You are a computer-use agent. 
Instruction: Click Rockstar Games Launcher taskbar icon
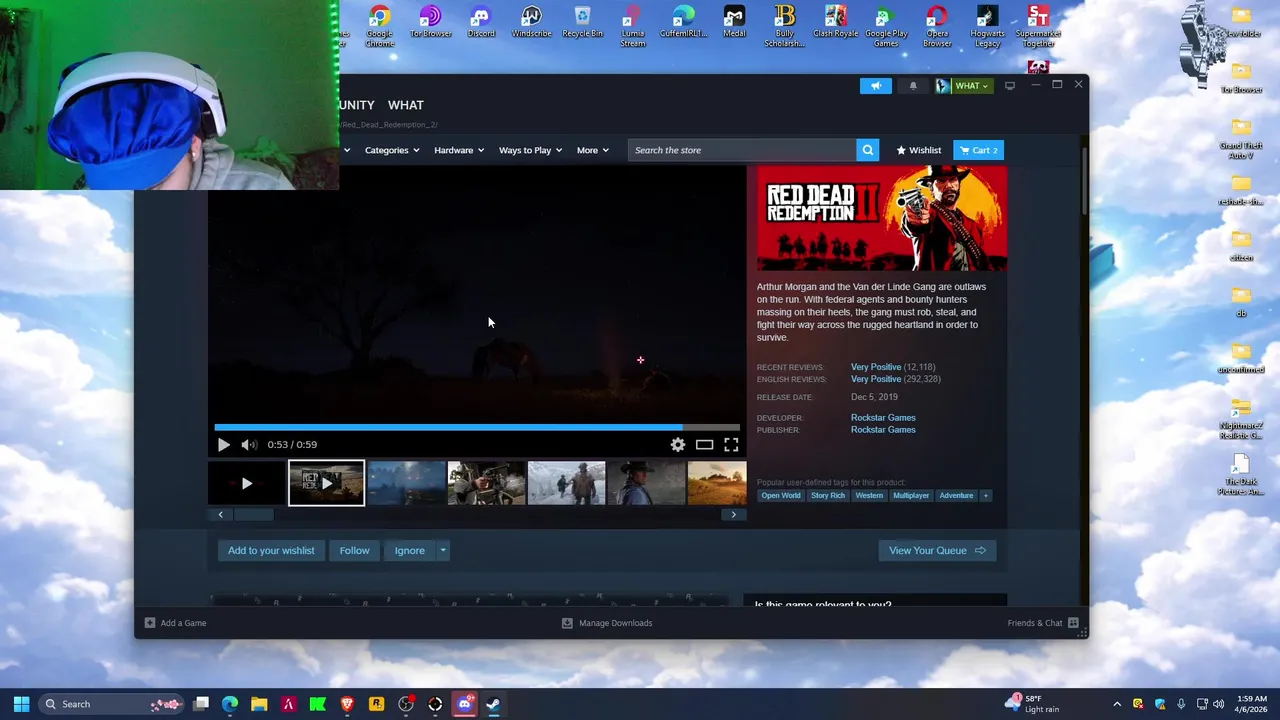click(x=376, y=704)
